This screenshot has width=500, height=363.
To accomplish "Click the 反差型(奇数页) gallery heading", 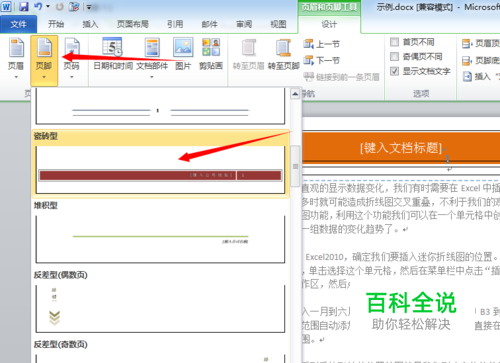I will tap(61, 344).
